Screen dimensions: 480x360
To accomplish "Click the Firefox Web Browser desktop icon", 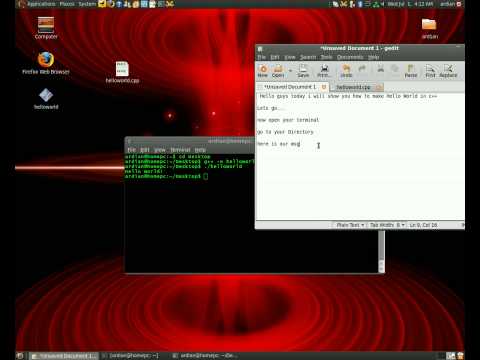I will 46,63.
